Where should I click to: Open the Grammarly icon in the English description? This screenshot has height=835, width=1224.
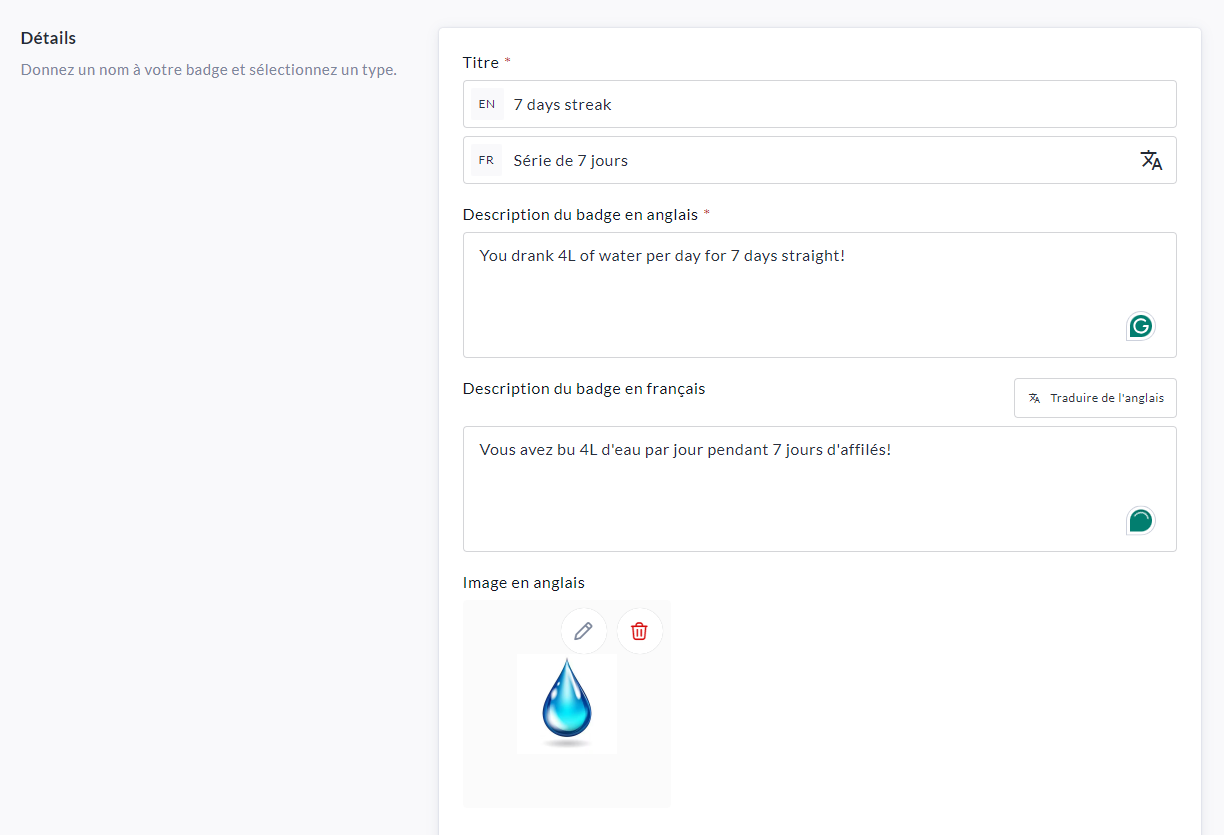tap(1140, 326)
